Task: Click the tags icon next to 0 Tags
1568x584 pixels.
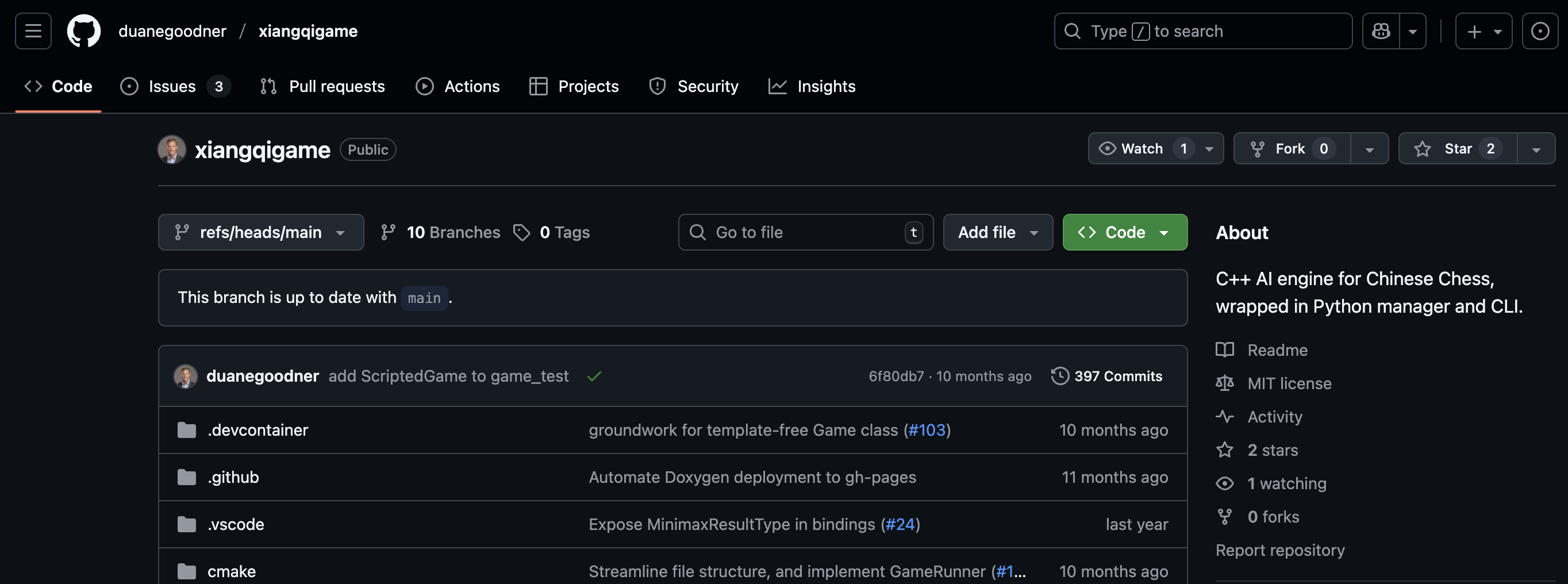Action: coord(522,232)
